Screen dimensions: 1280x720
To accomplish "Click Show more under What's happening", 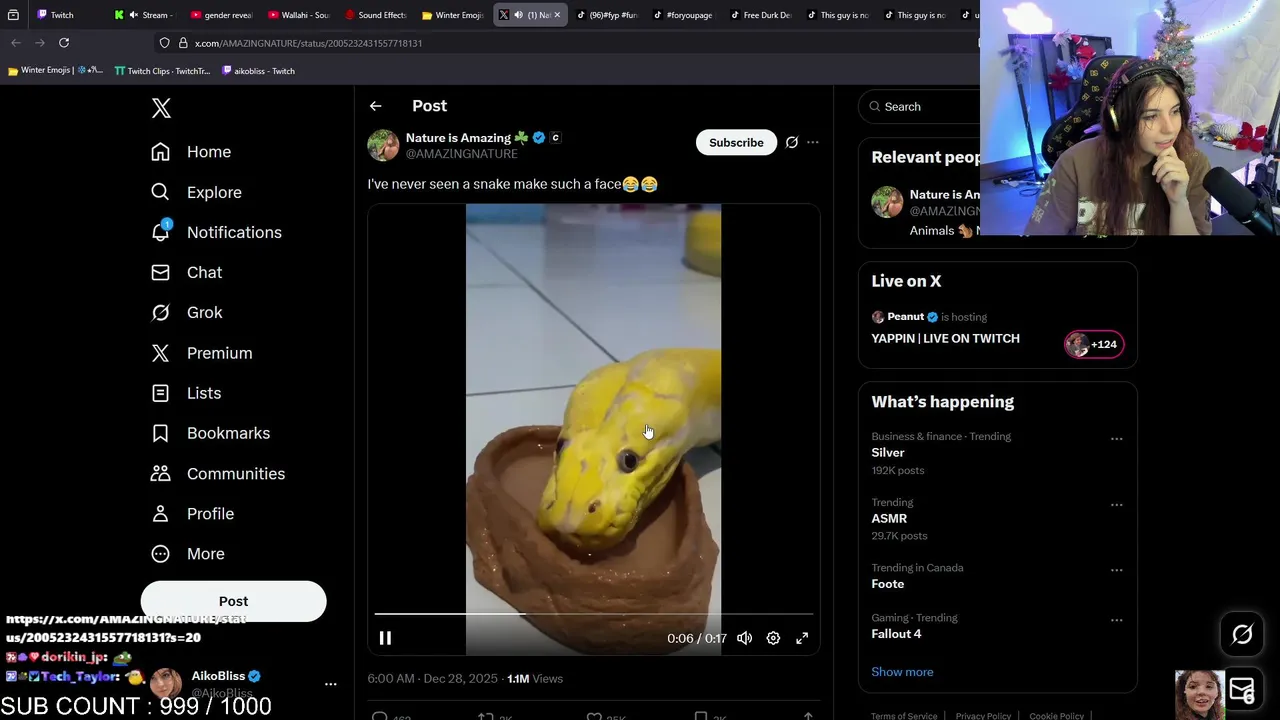I will [902, 672].
